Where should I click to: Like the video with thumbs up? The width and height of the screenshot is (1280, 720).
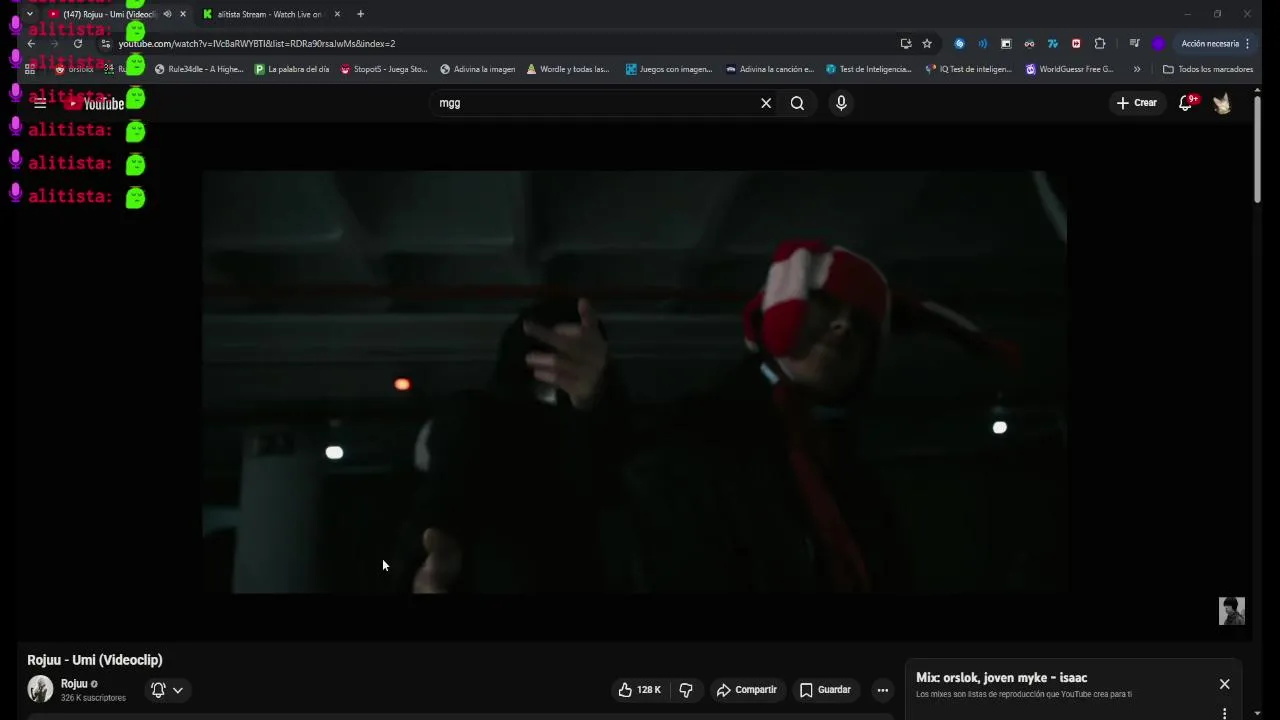click(639, 690)
